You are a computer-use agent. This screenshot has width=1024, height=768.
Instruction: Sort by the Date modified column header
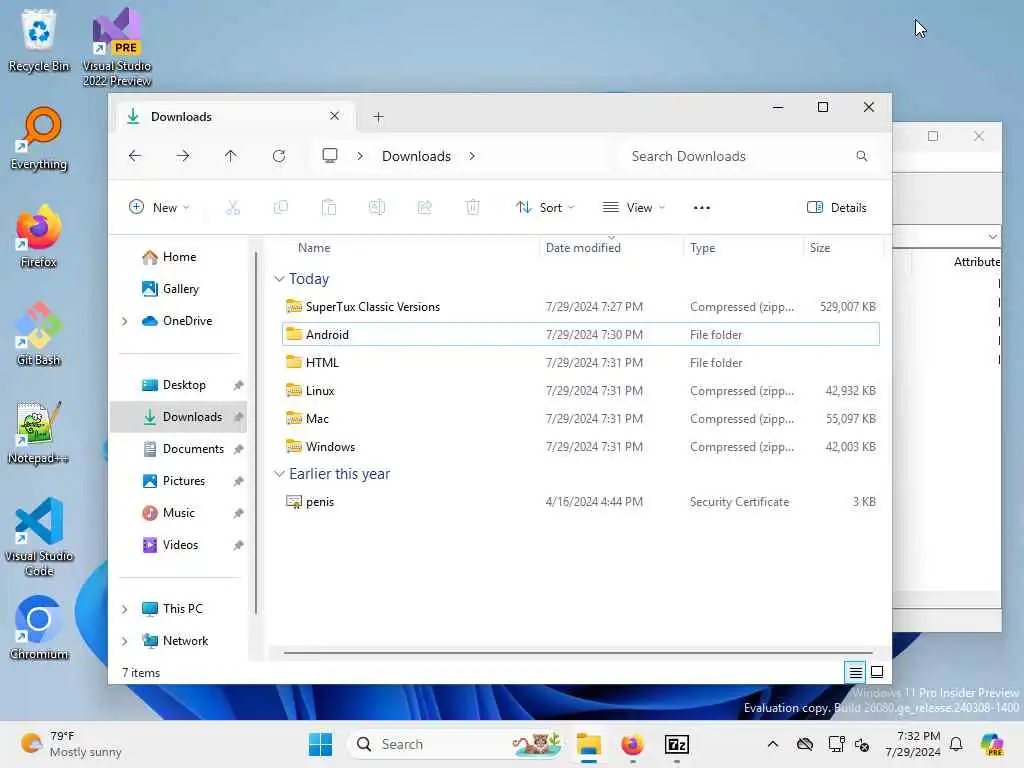tap(611, 248)
